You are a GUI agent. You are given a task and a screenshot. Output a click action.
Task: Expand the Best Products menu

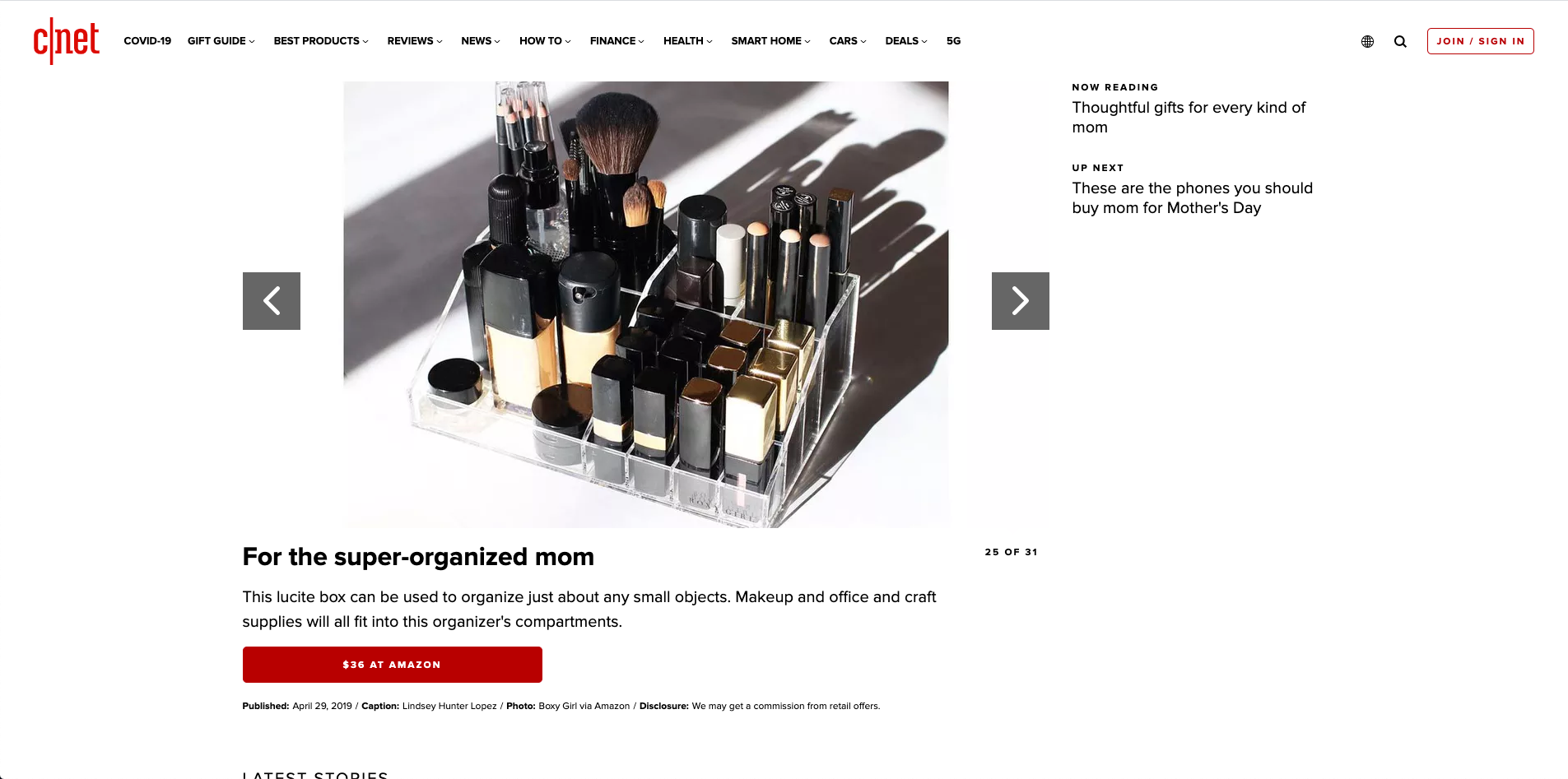point(321,40)
